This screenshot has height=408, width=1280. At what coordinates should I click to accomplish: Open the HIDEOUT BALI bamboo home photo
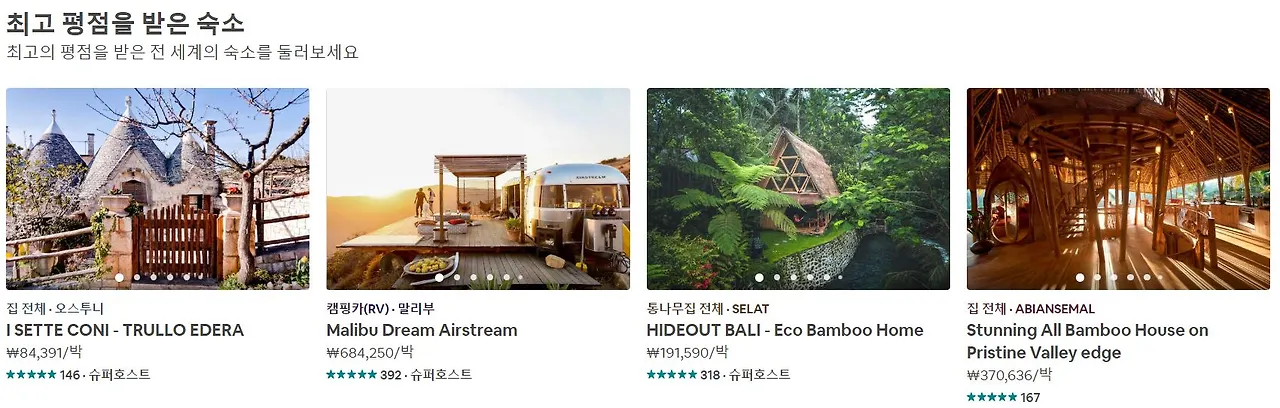click(798, 189)
